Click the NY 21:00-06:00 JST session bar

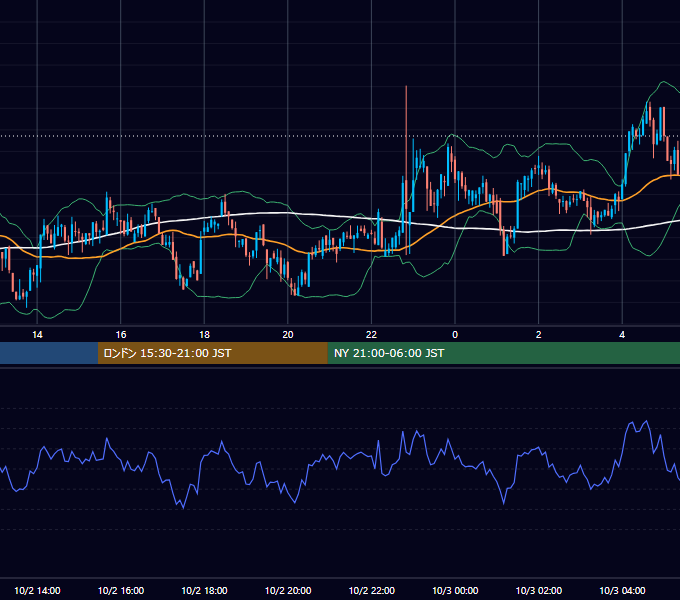503,353
